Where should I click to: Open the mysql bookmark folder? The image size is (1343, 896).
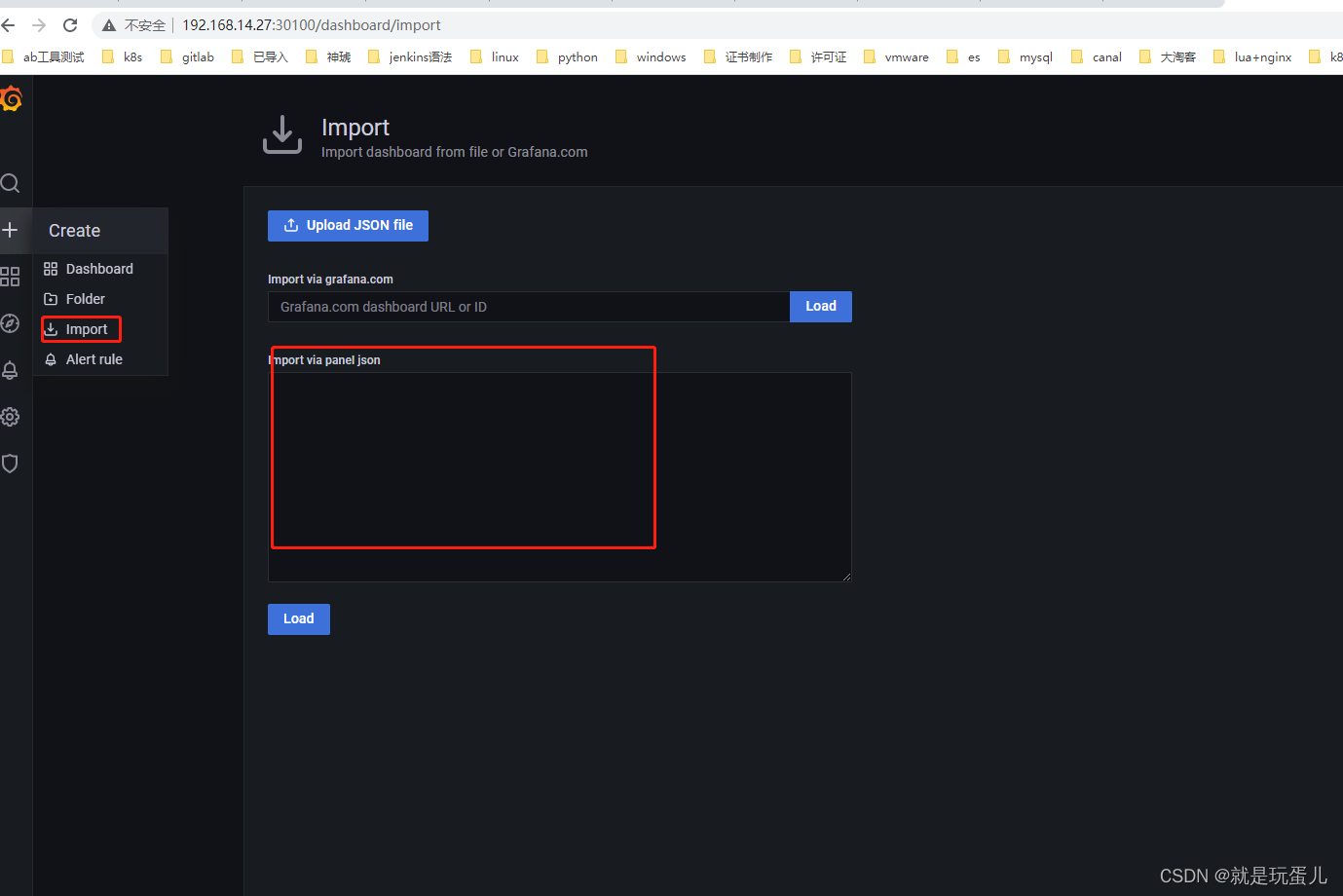pos(1026,57)
